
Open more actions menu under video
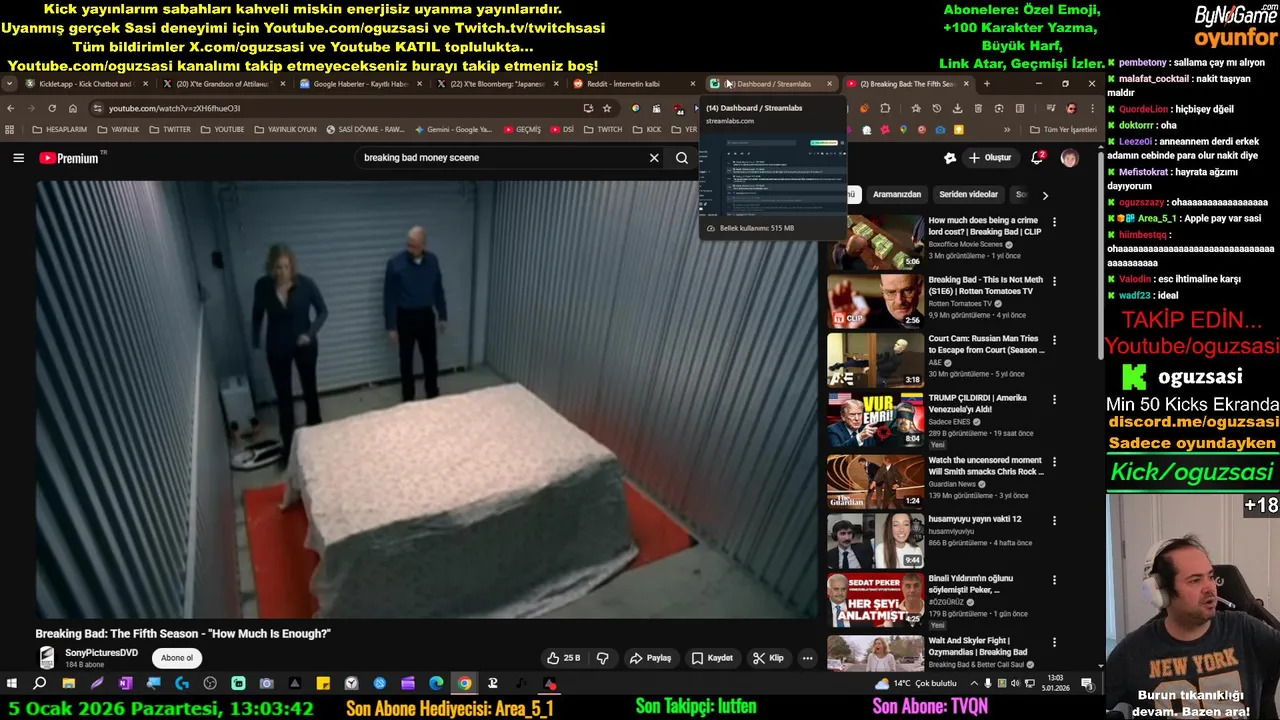click(x=807, y=658)
